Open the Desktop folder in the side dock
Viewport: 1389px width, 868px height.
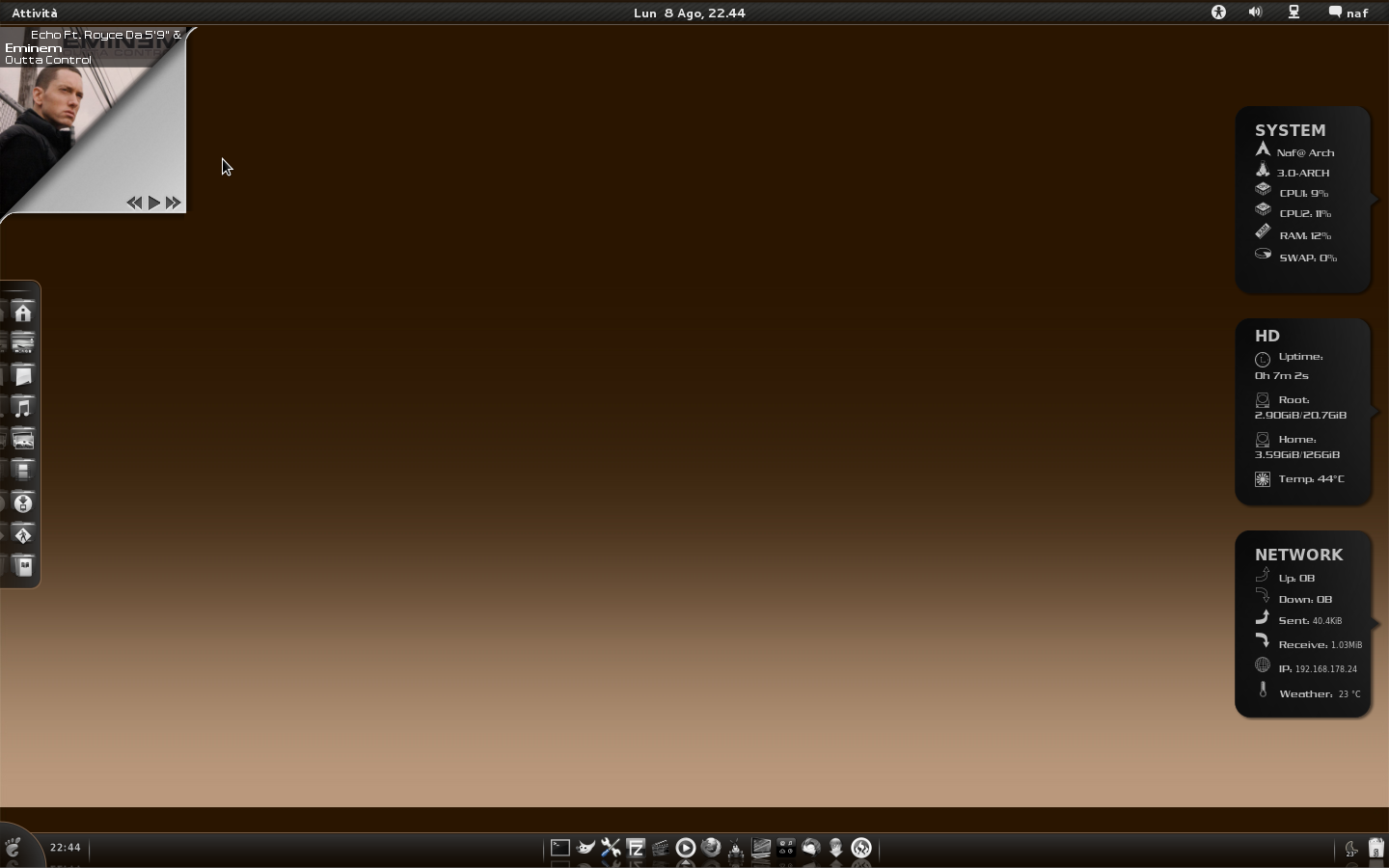pos(23,343)
